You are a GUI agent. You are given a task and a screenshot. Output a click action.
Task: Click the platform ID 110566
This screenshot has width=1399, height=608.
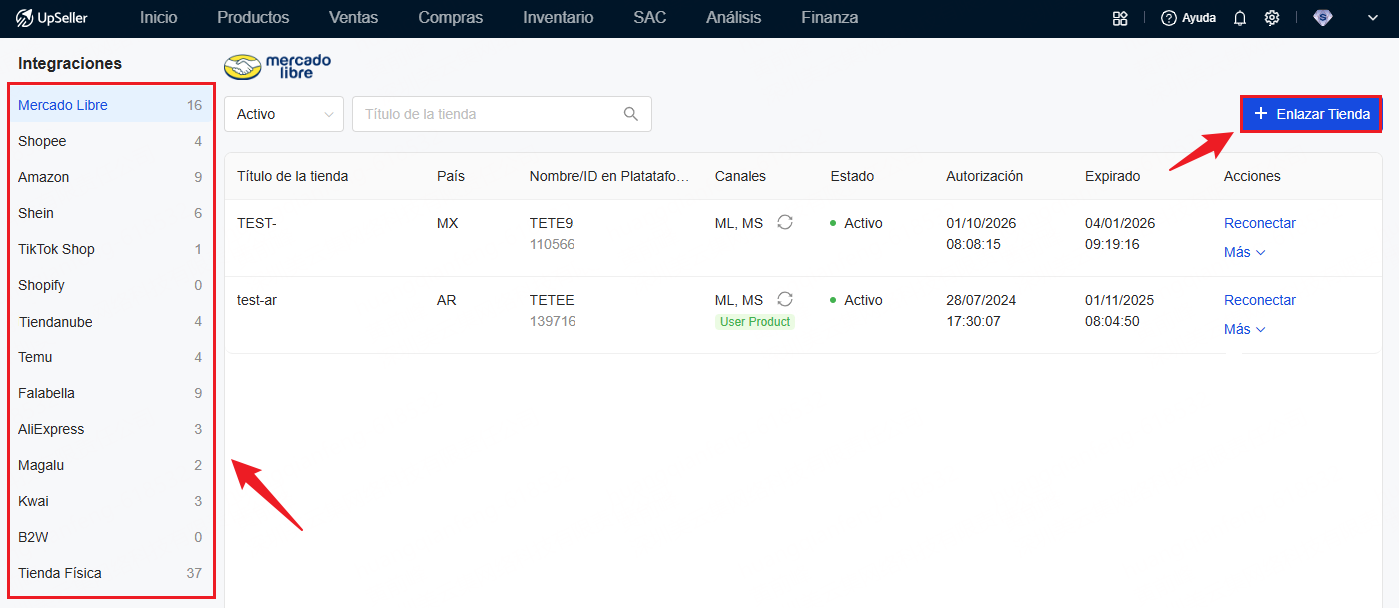click(552, 244)
